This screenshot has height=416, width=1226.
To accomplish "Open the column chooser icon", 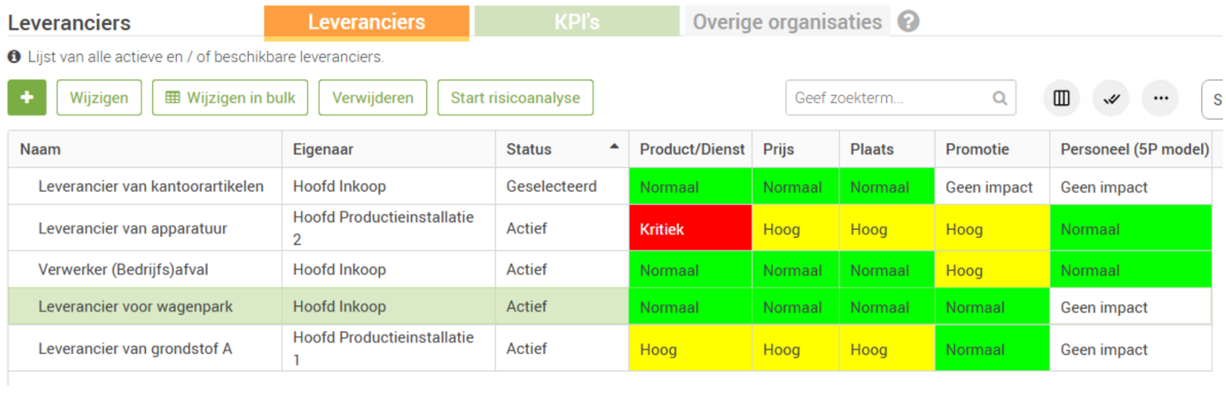I will (1062, 98).
